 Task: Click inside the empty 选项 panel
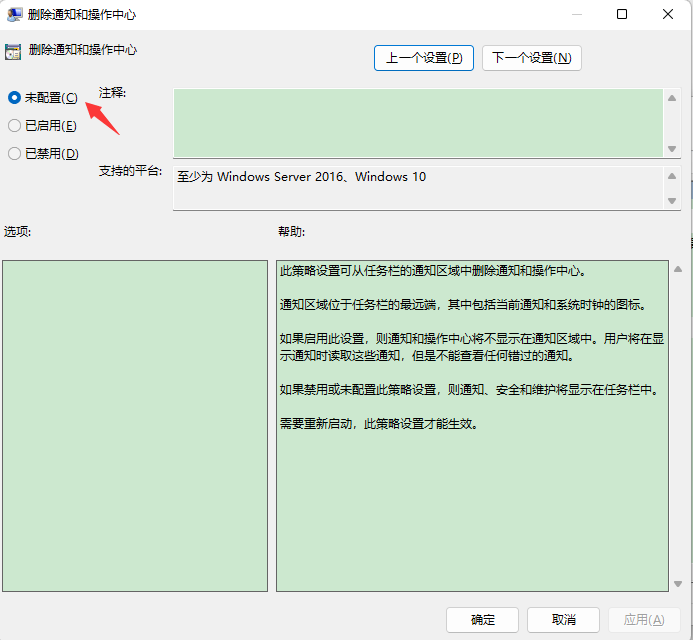coord(133,425)
